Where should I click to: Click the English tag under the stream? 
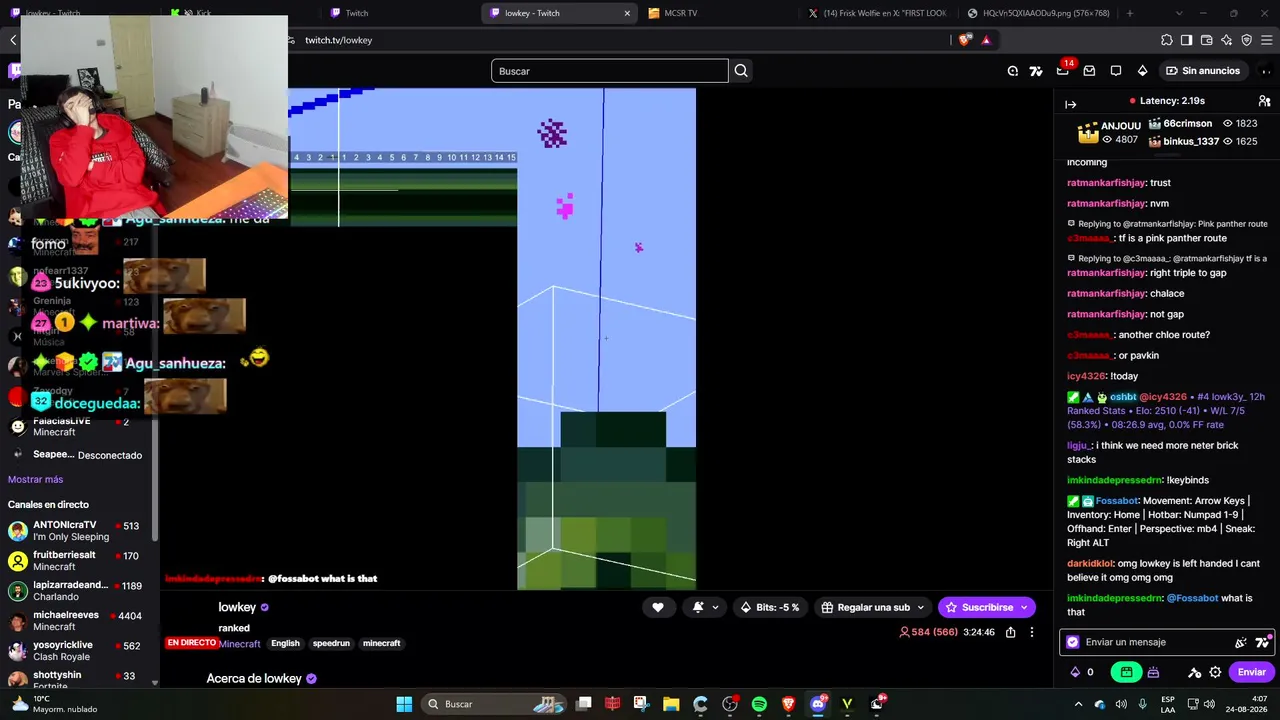[x=285, y=644]
